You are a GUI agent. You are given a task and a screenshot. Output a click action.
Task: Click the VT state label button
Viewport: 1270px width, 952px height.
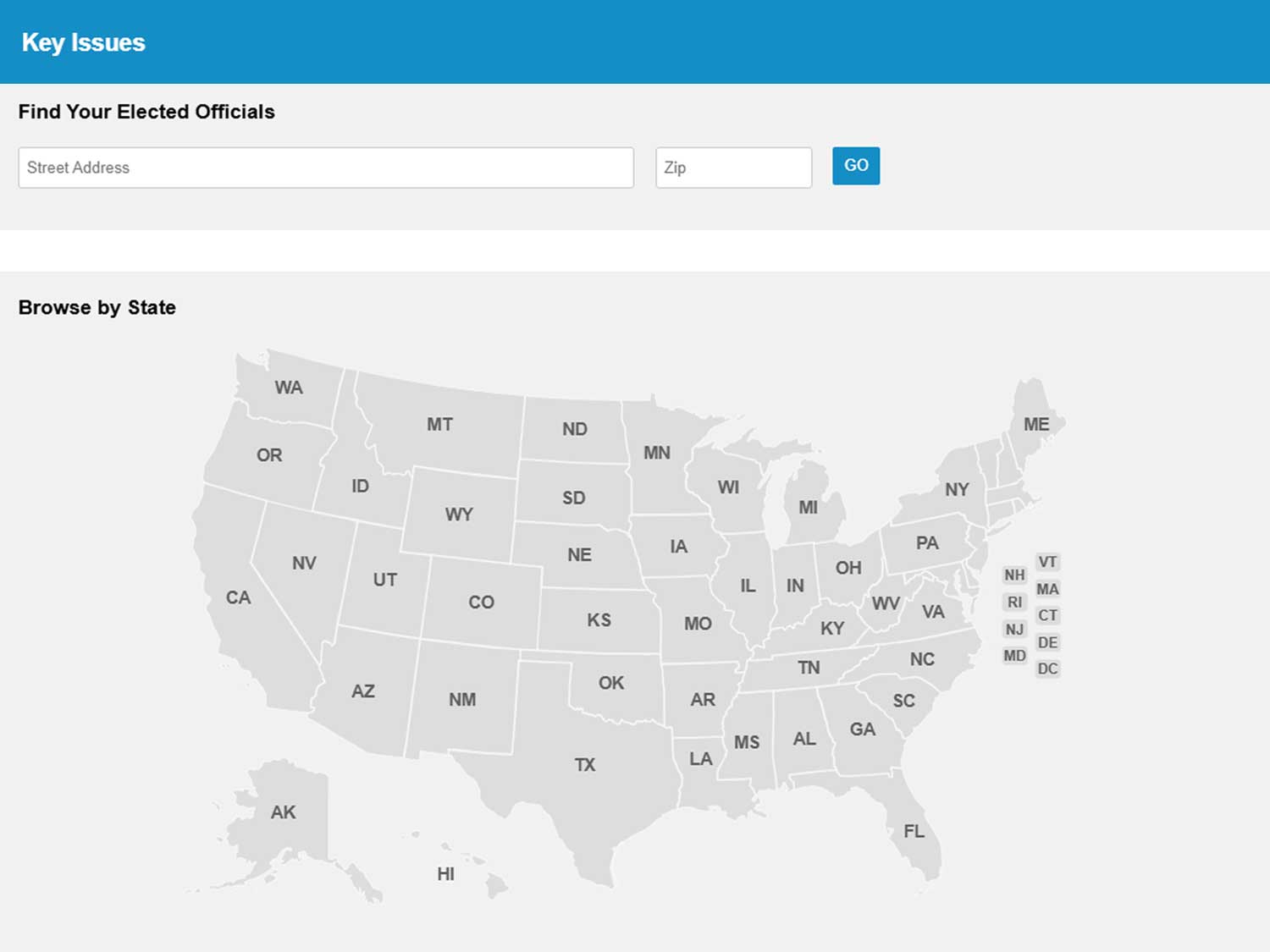click(1047, 563)
